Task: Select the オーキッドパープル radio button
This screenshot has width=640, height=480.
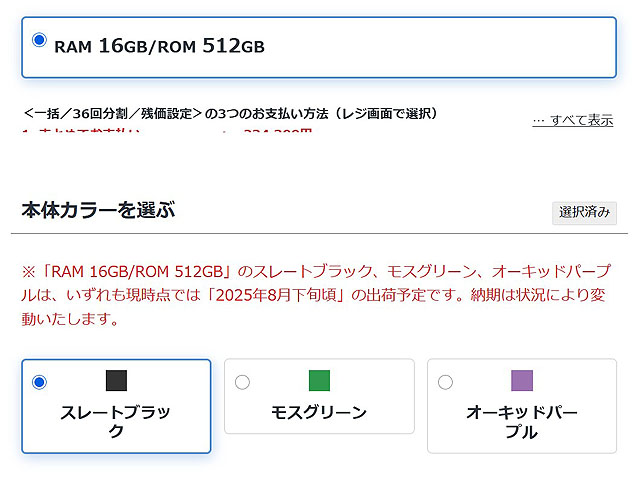Action: click(445, 382)
